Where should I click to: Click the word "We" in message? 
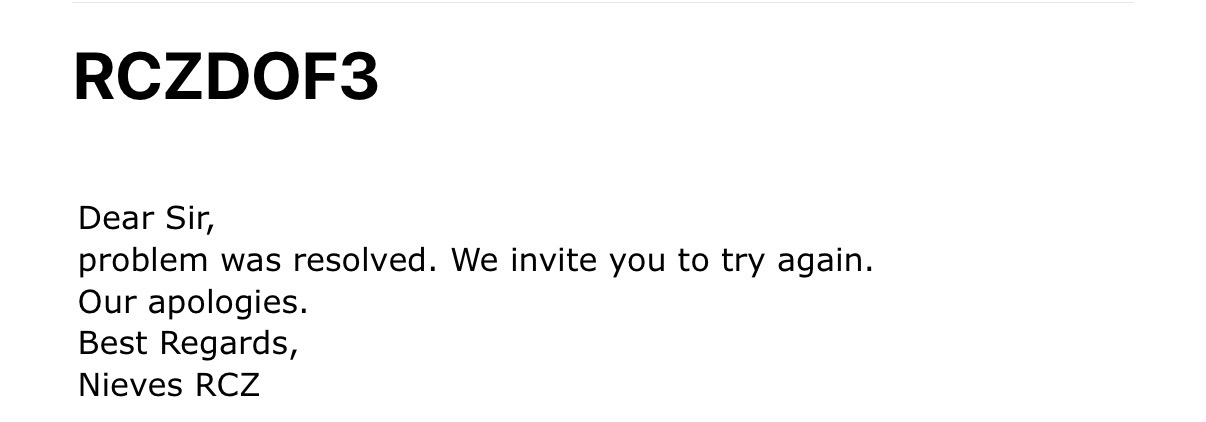475,261
